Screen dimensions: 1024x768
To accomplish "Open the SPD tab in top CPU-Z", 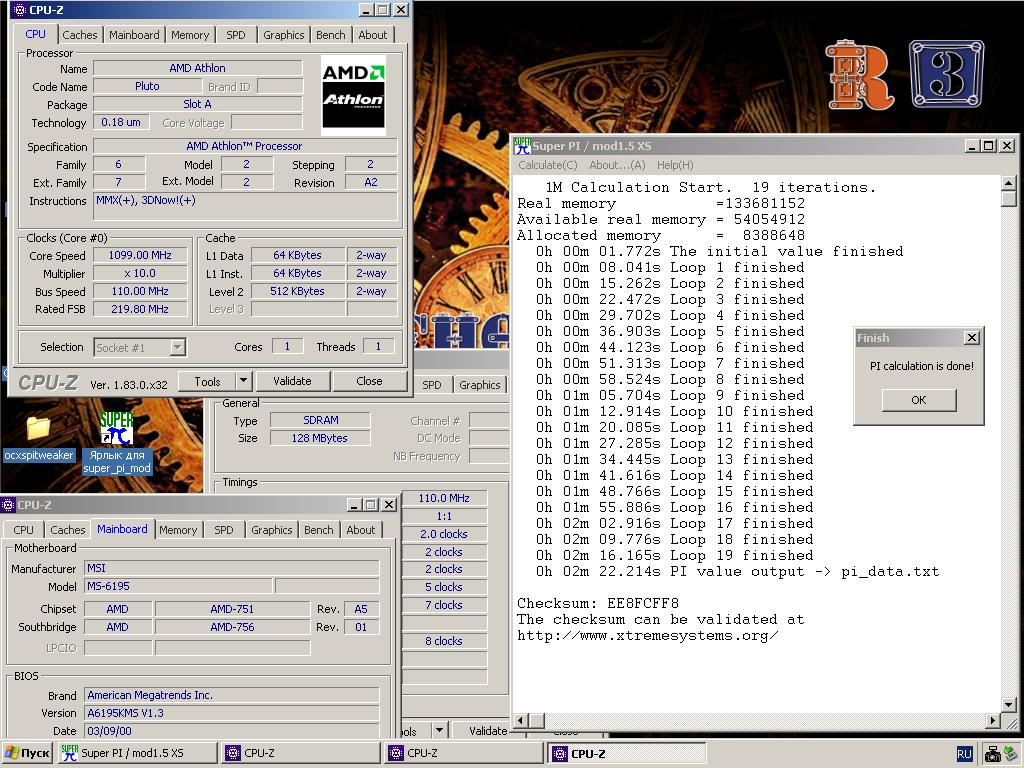I will click(236, 35).
